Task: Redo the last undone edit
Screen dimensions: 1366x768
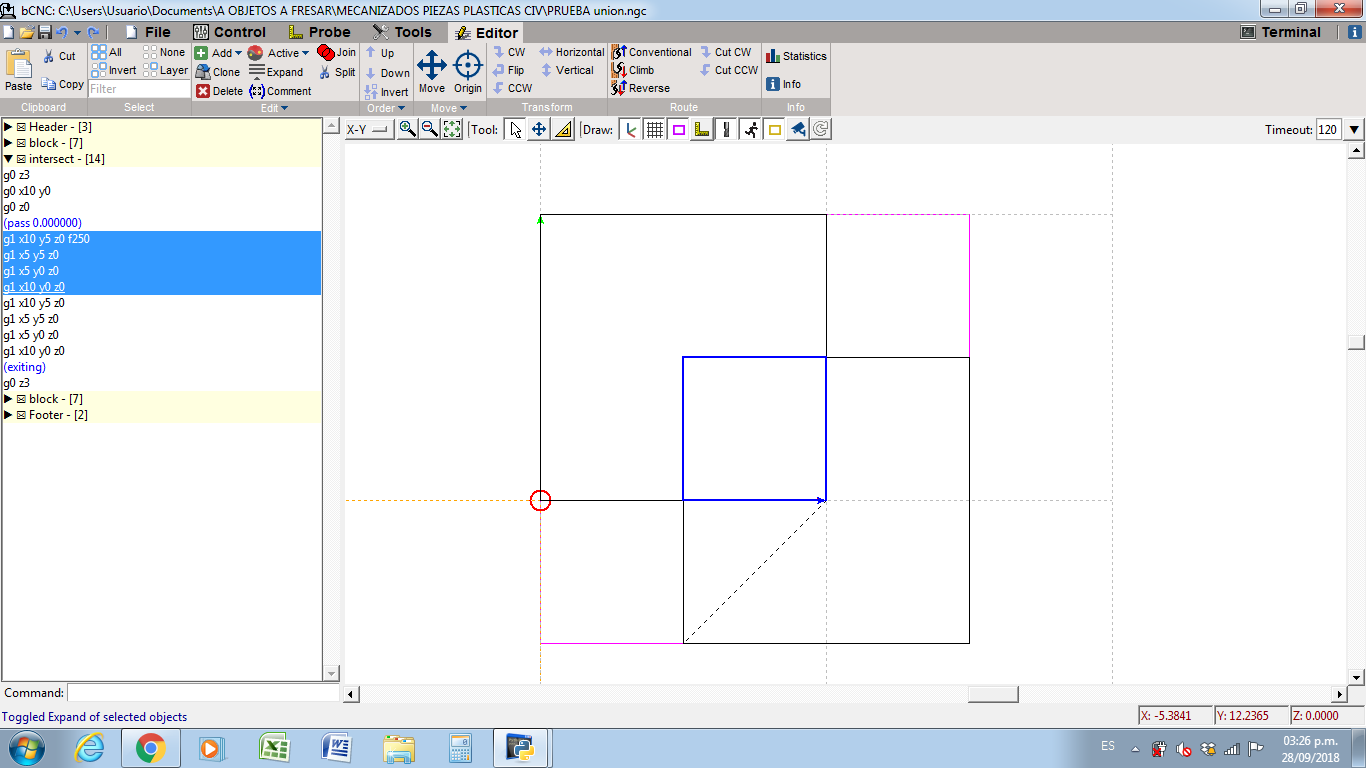Action: coord(93,32)
